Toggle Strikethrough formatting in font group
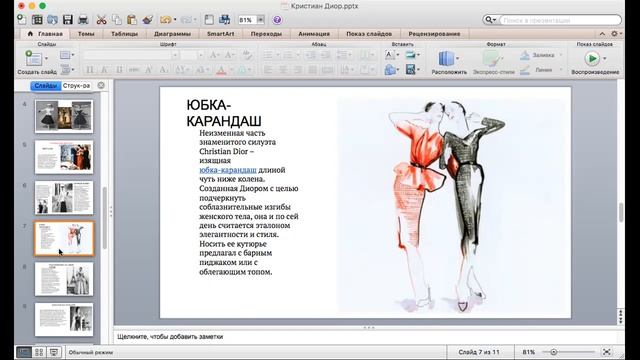 (134, 70)
